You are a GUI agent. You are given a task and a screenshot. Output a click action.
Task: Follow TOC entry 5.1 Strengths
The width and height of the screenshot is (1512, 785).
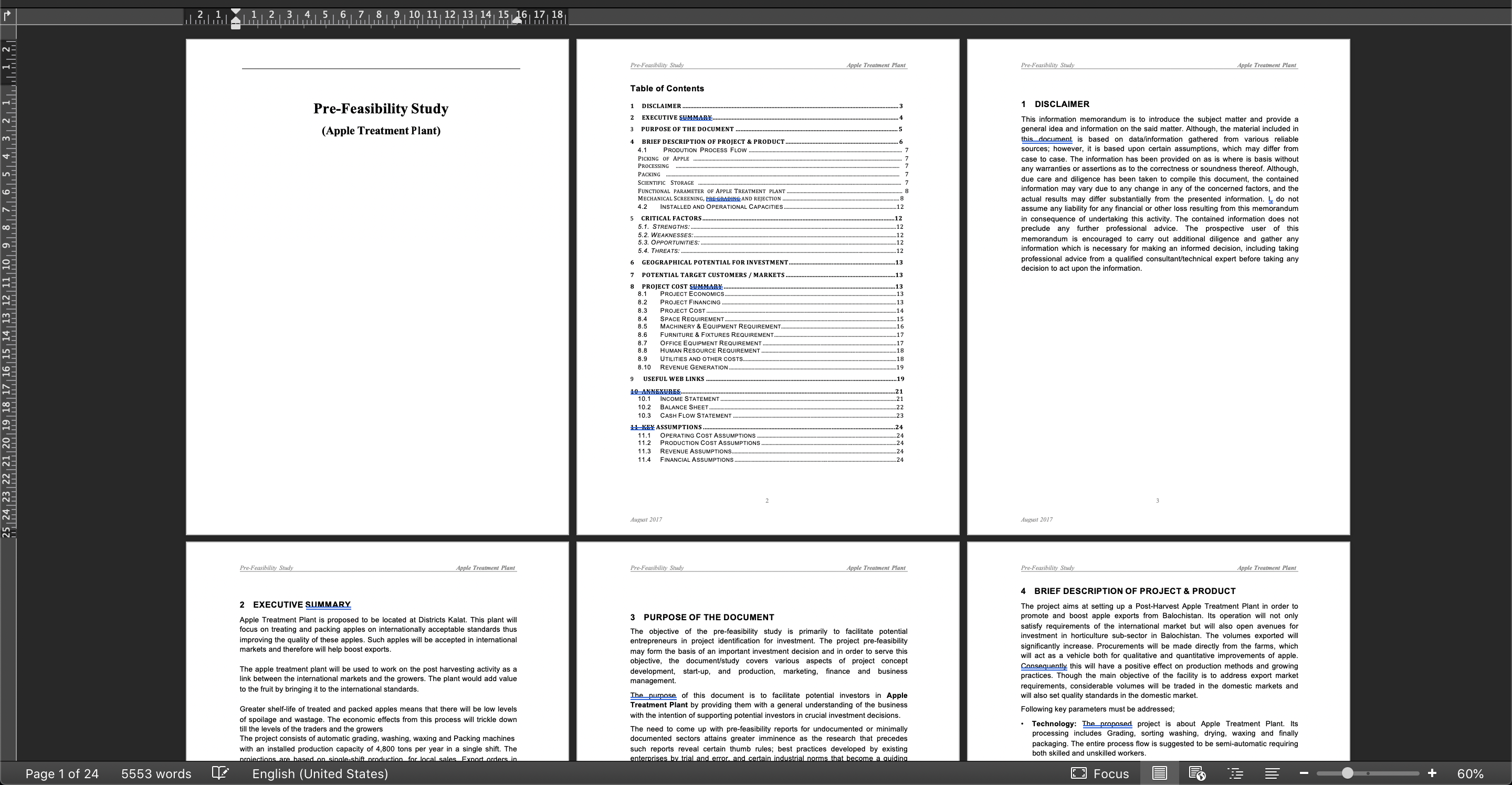pos(771,227)
